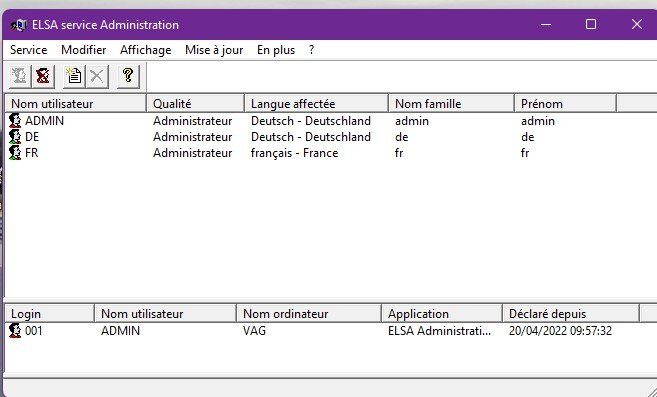The height and width of the screenshot is (397, 657).
Task: Click the question mark help toolbar icon
Action: pyautogui.click(x=128, y=76)
